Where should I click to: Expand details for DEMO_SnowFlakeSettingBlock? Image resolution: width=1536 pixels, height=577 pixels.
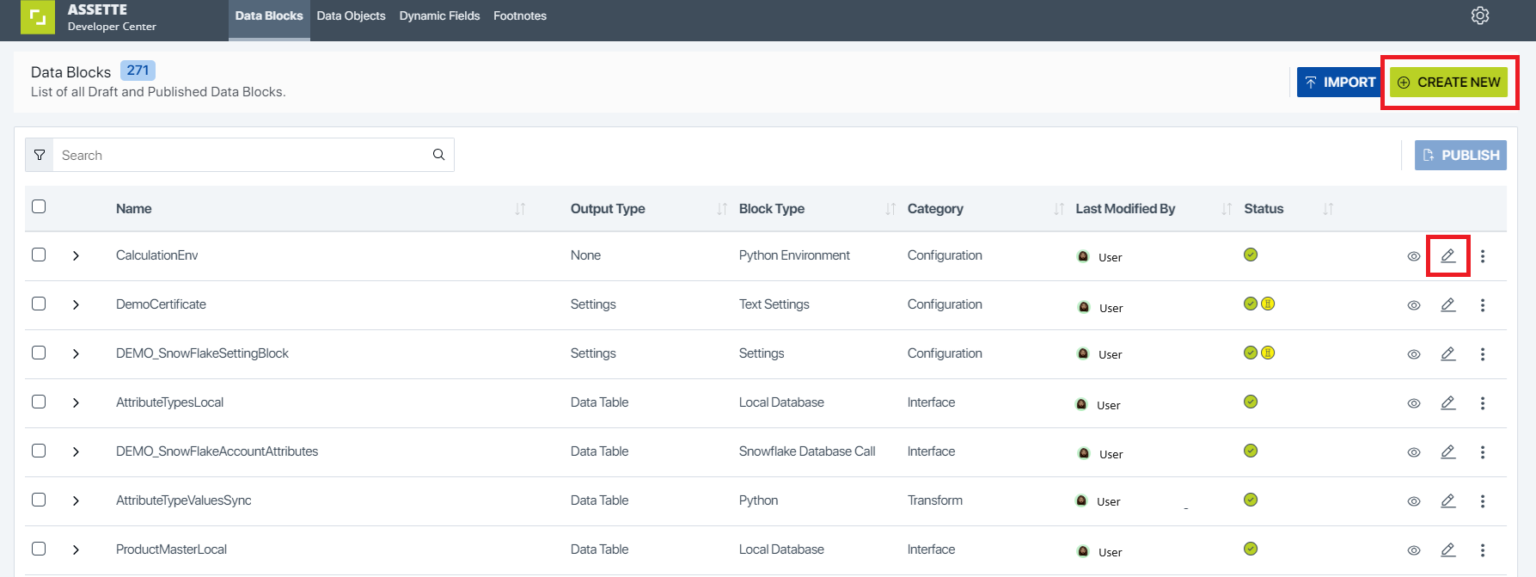[74, 353]
